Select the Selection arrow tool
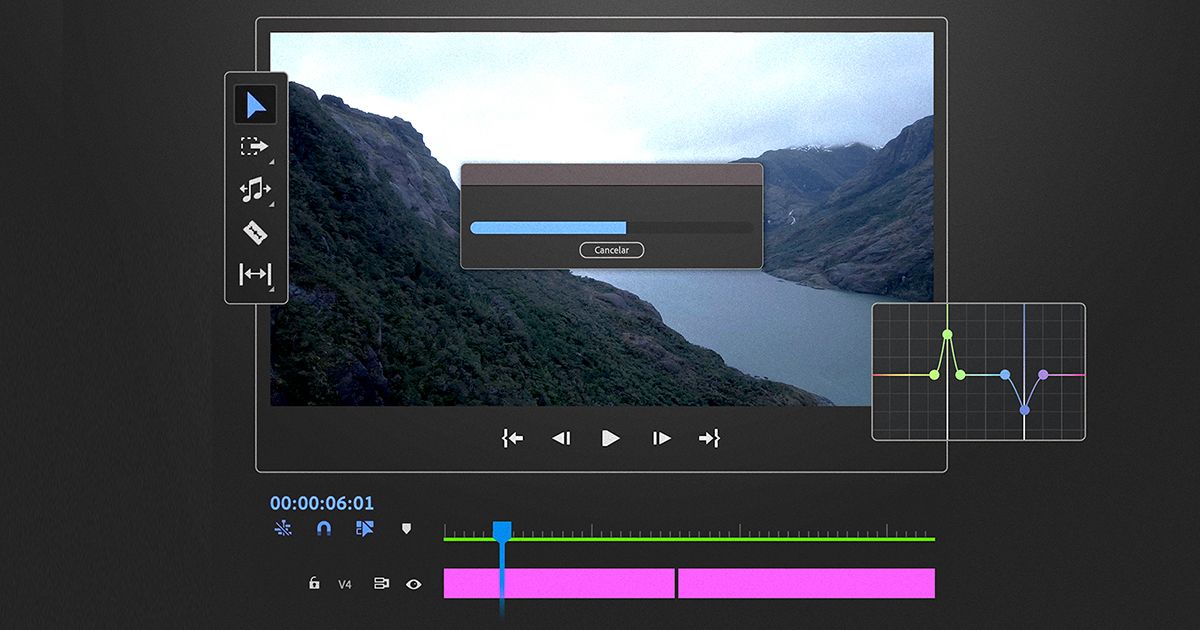Screen dimensions: 1200x630 [x=255, y=104]
